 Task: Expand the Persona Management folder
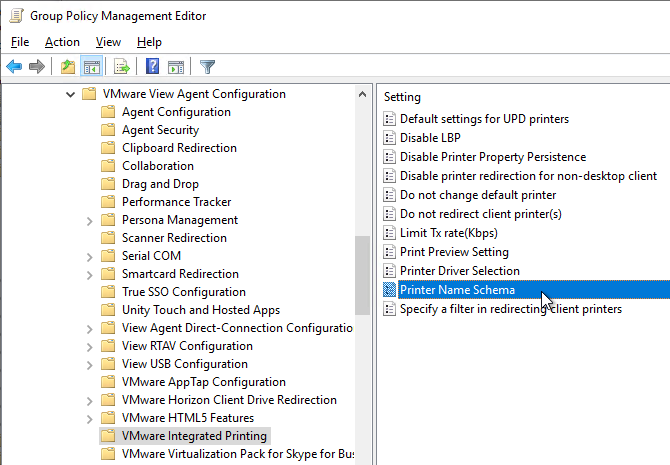click(x=89, y=221)
